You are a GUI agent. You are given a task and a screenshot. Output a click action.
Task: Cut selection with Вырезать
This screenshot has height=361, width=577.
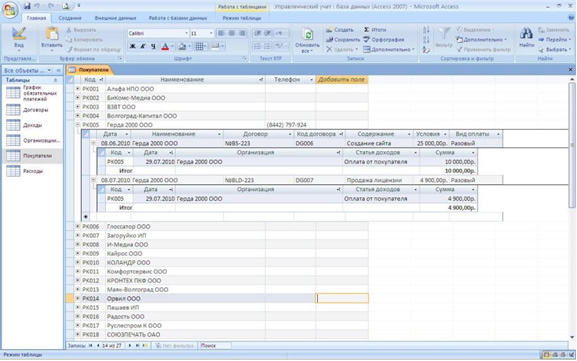[81, 30]
